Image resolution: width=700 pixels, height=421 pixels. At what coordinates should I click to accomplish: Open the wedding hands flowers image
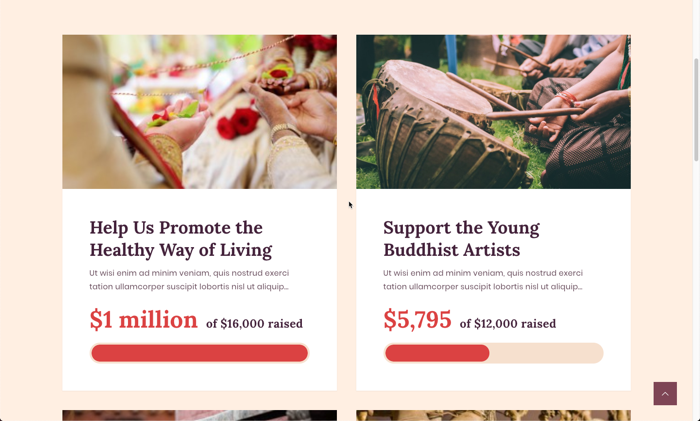pyautogui.click(x=200, y=112)
